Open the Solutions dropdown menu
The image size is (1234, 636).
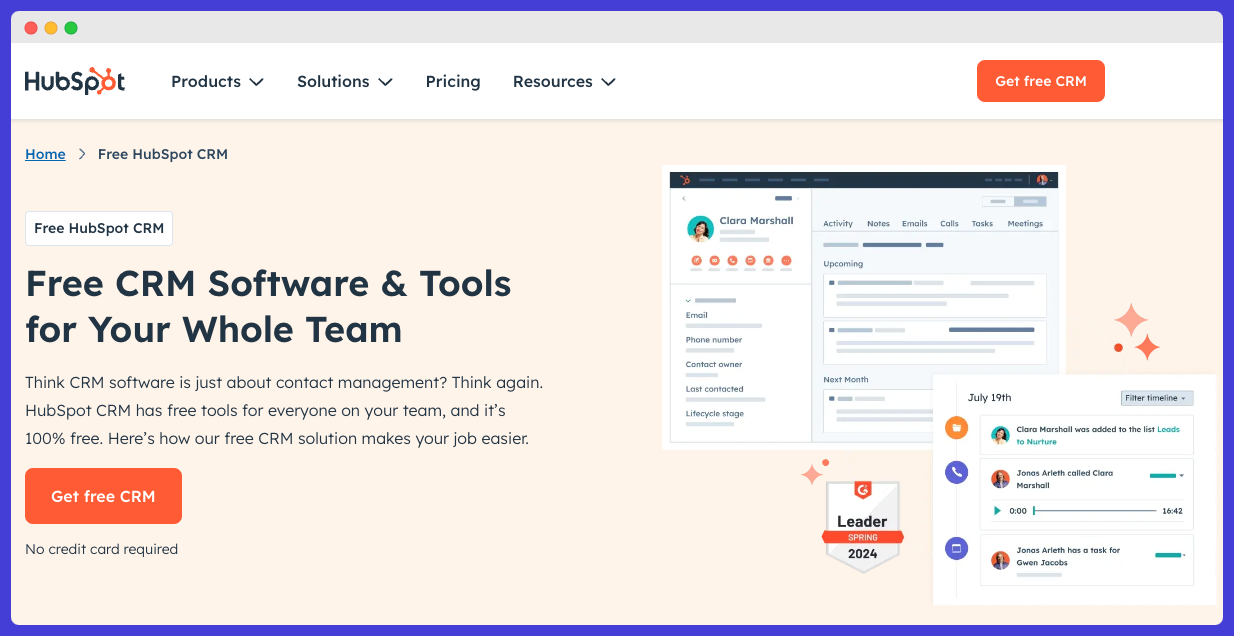pyautogui.click(x=345, y=82)
